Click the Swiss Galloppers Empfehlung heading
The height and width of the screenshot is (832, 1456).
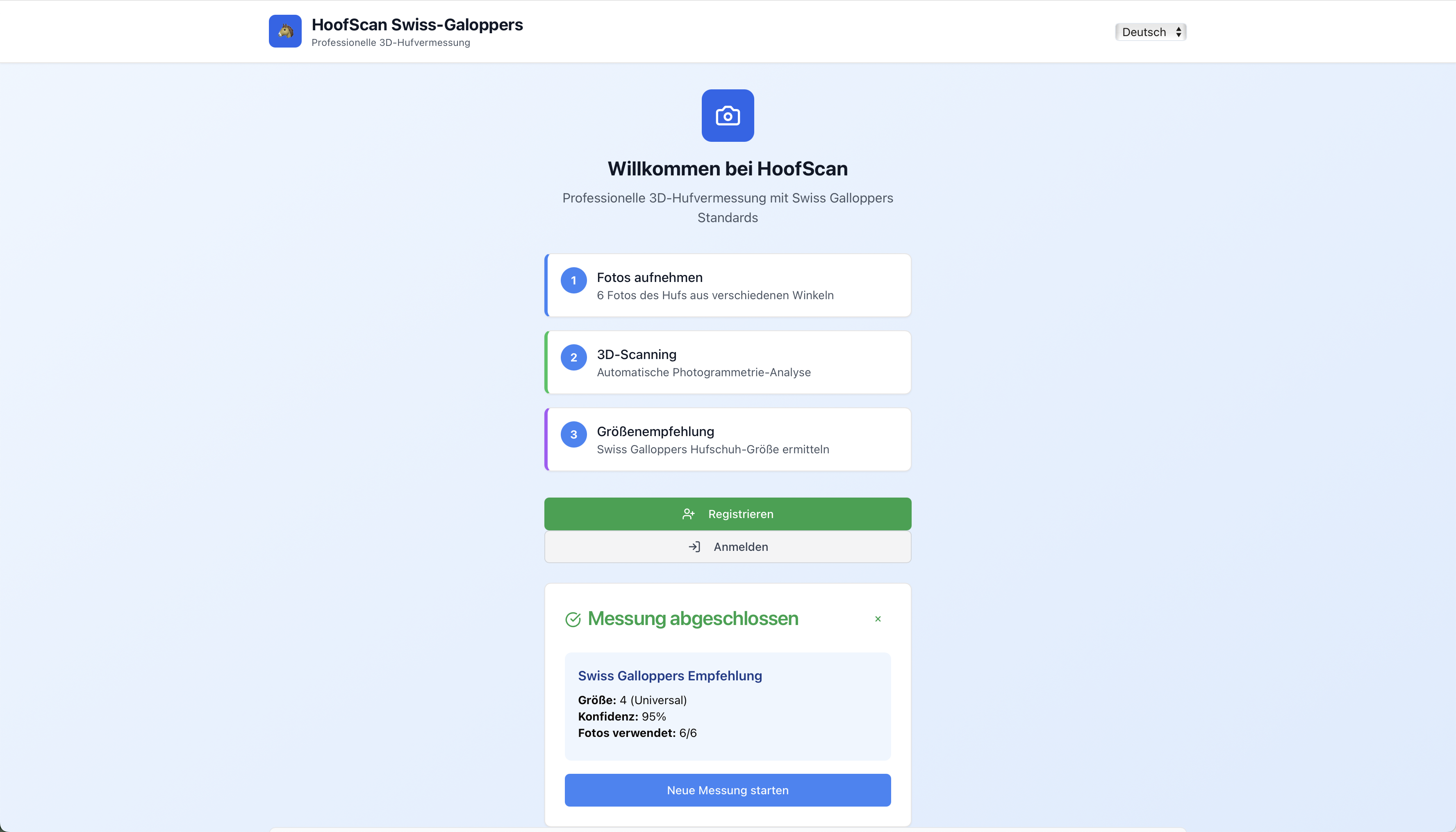coord(670,675)
